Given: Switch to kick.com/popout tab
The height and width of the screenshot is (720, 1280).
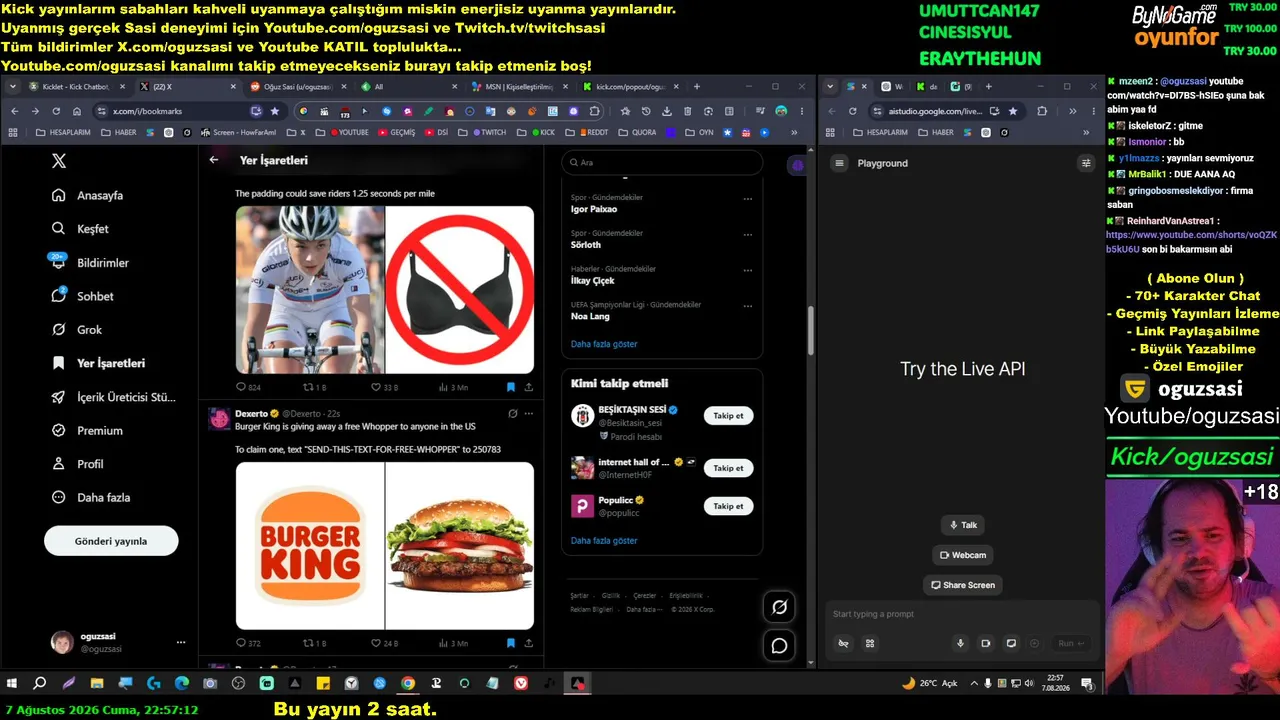Looking at the screenshot, I should [x=628, y=87].
